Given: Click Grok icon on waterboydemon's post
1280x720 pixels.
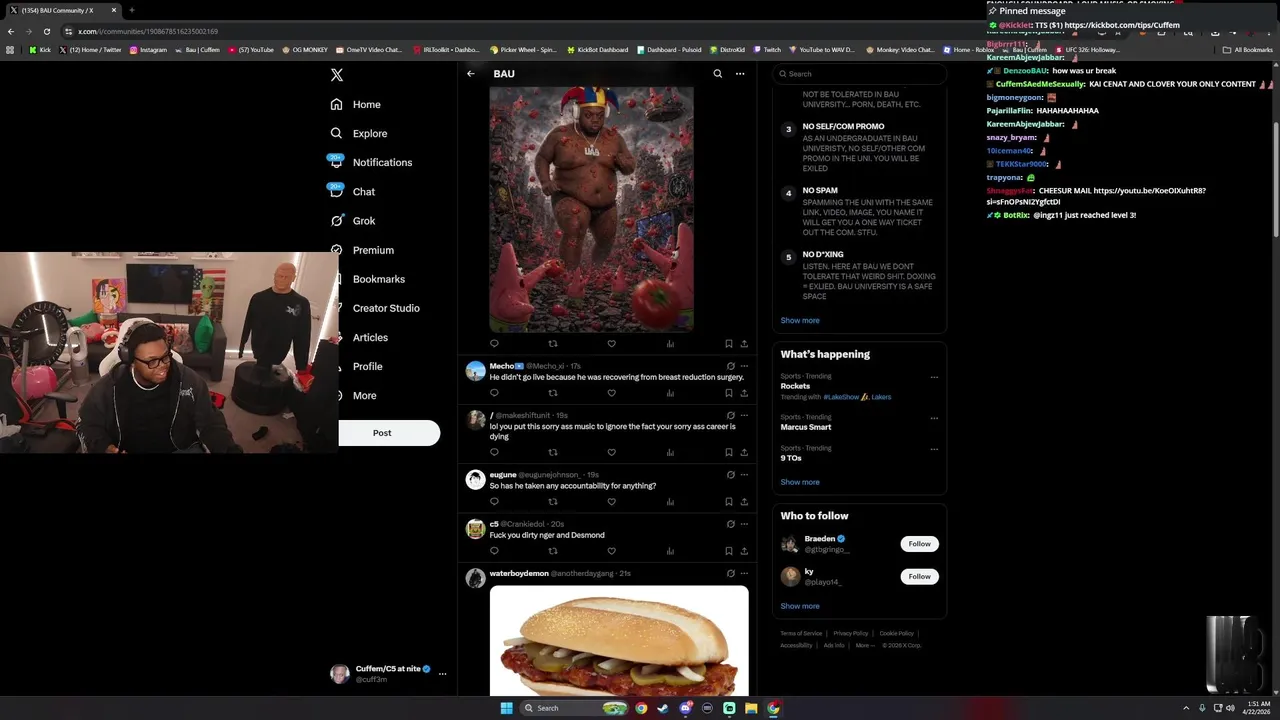Looking at the screenshot, I should (x=731, y=574).
